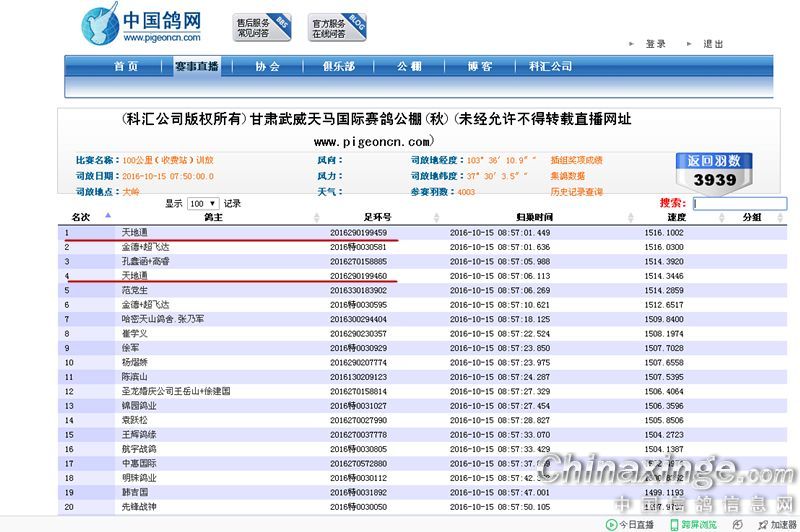800x532 pixels.
Task: Click the 加速器 rocket icon
Action: (762, 524)
